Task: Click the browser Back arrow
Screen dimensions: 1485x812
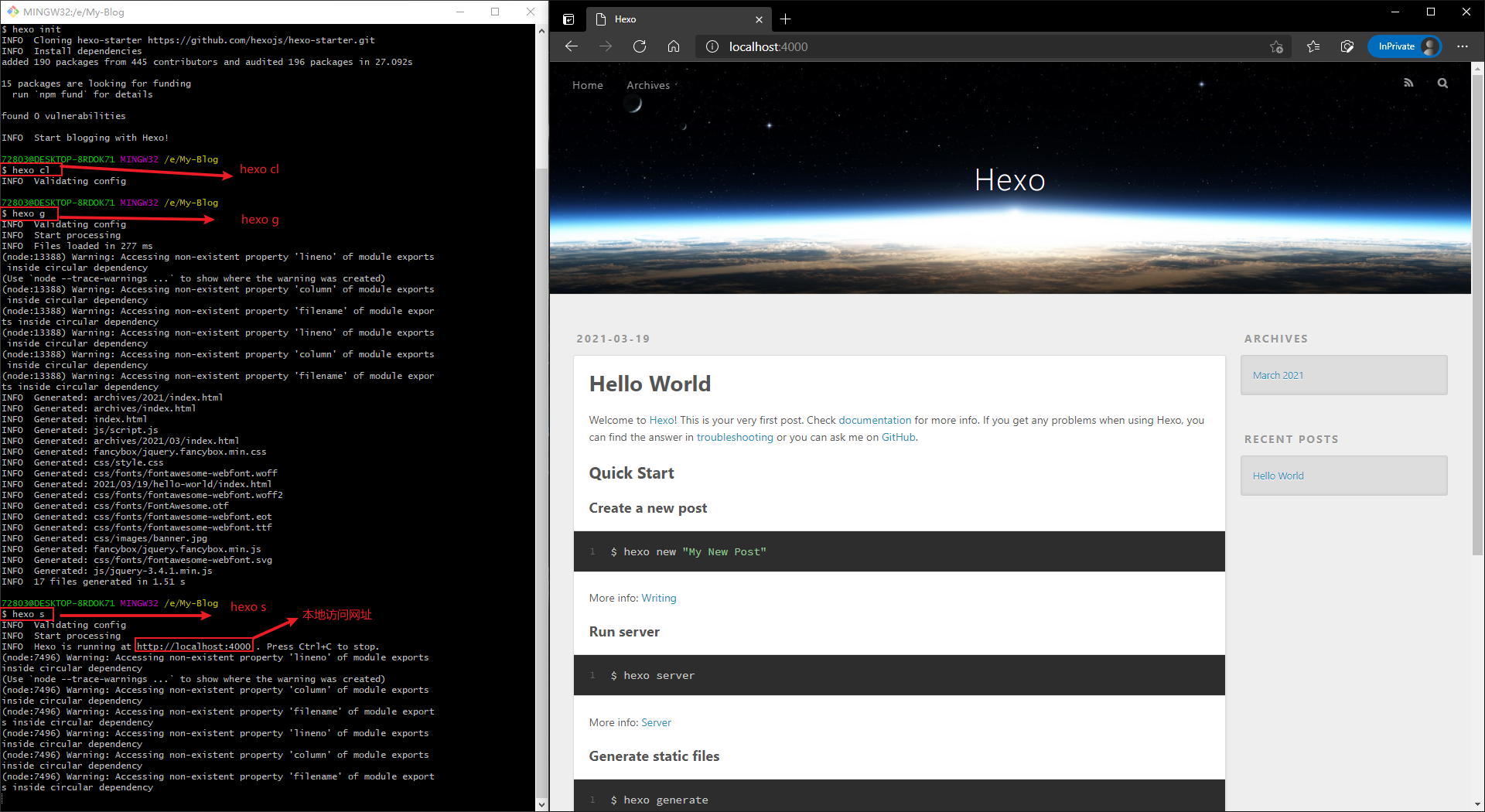Action: 572,46
